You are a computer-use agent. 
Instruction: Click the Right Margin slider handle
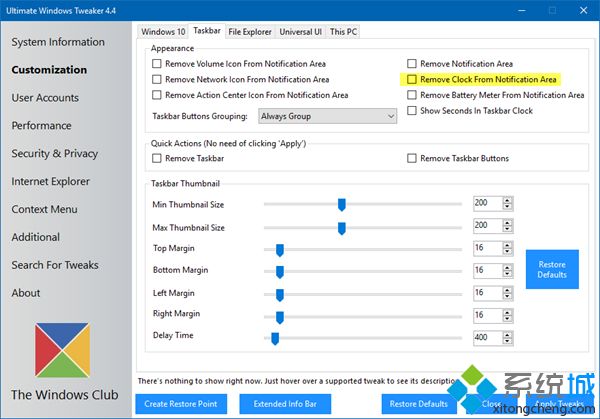click(280, 317)
